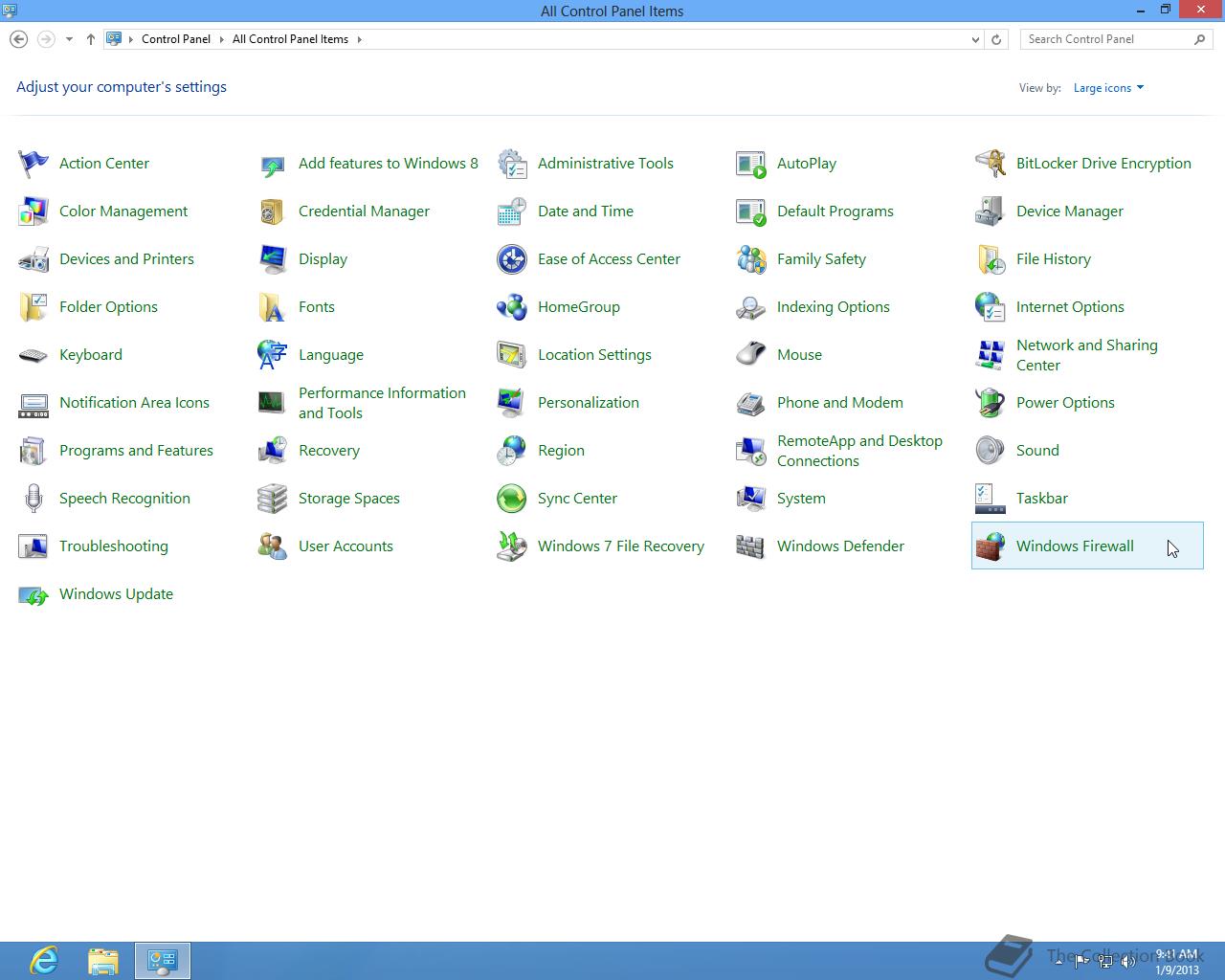This screenshot has width=1225, height=980.
Task: Open the File History link
Action: (x=1054, y=259)
